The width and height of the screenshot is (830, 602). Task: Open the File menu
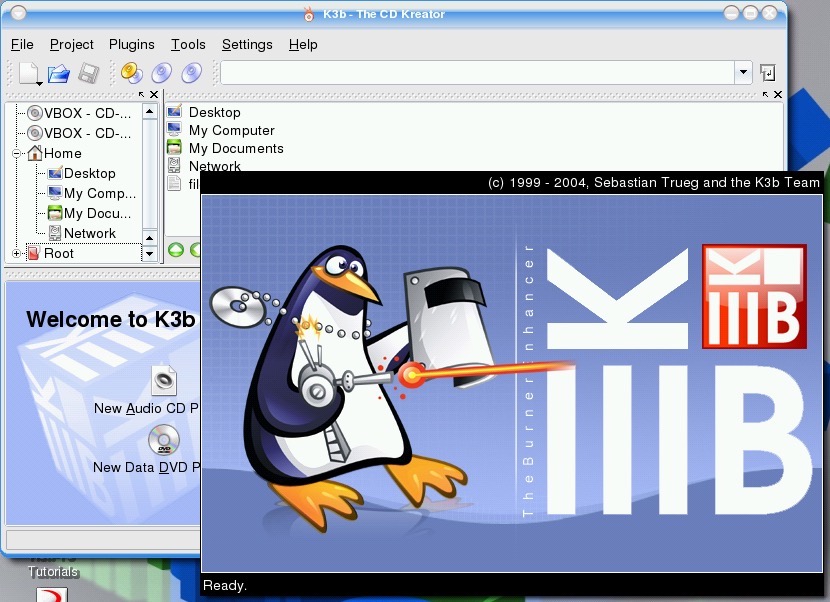point(22,44)
